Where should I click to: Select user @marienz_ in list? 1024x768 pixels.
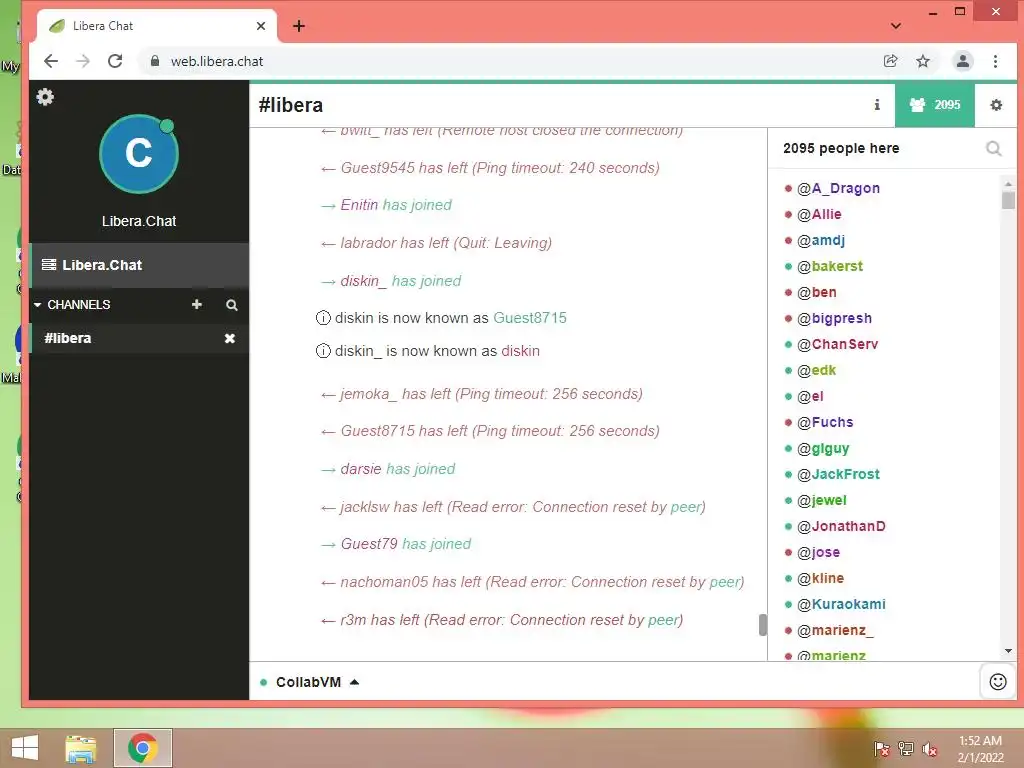tap(835, 630)
